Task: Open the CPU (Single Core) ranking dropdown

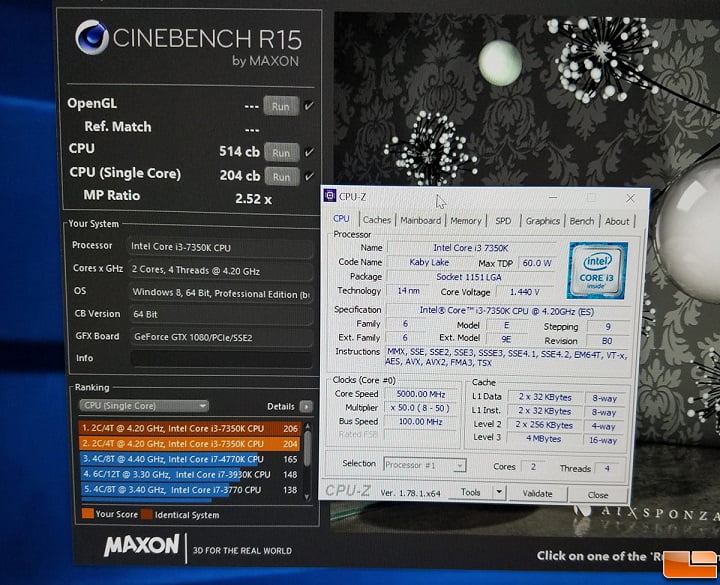Action: pyautogui.click(x=143, y=406)
